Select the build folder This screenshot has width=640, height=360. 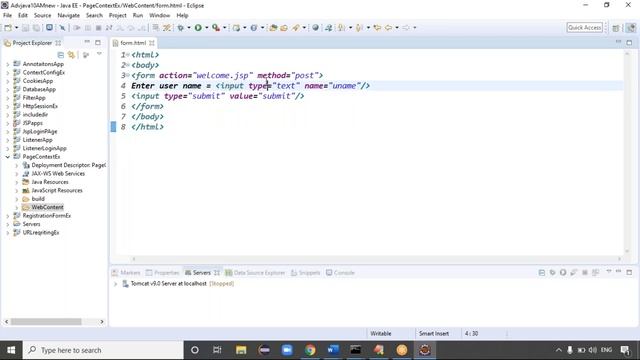pos(38,199)
